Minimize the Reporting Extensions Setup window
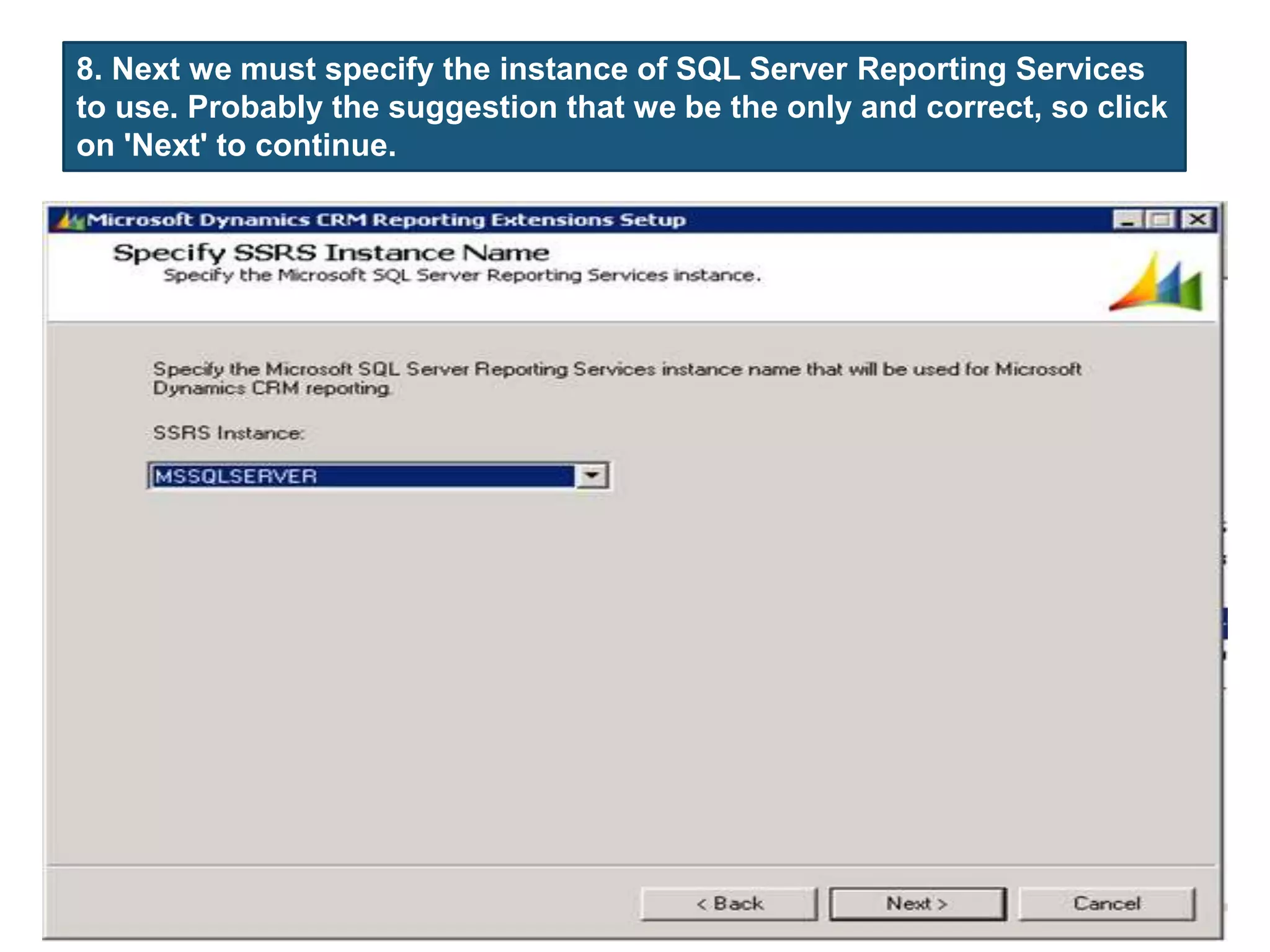 (1127, 219)
